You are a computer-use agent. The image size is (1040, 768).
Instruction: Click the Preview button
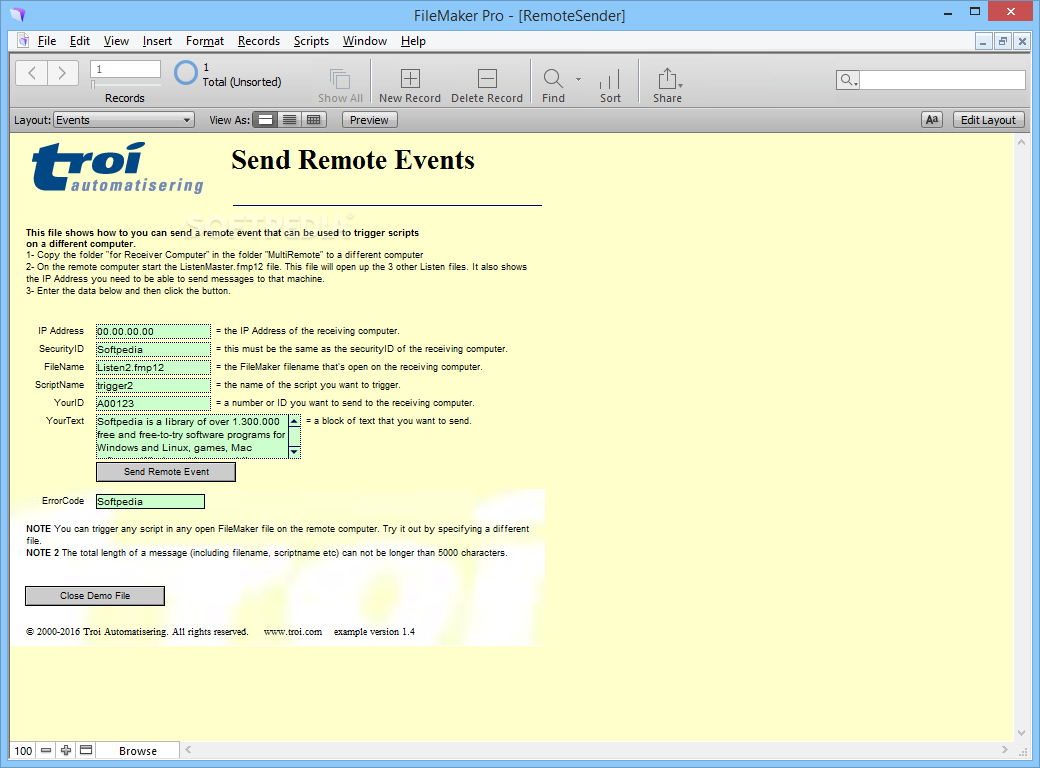coord(369,120)
